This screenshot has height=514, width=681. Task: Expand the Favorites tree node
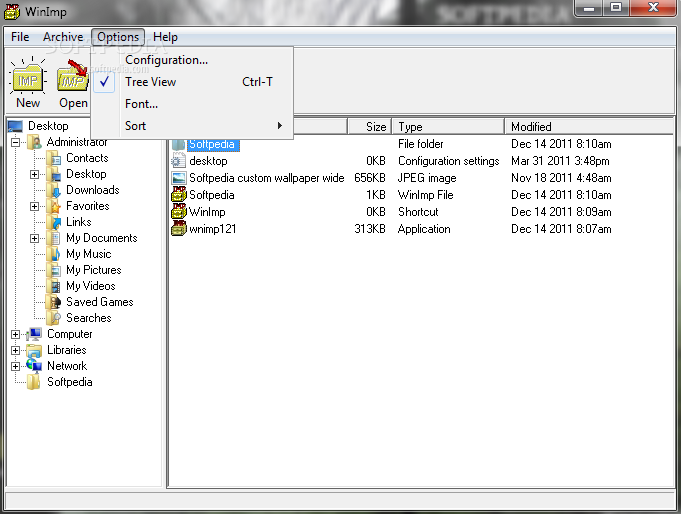(x=35, y=206)
